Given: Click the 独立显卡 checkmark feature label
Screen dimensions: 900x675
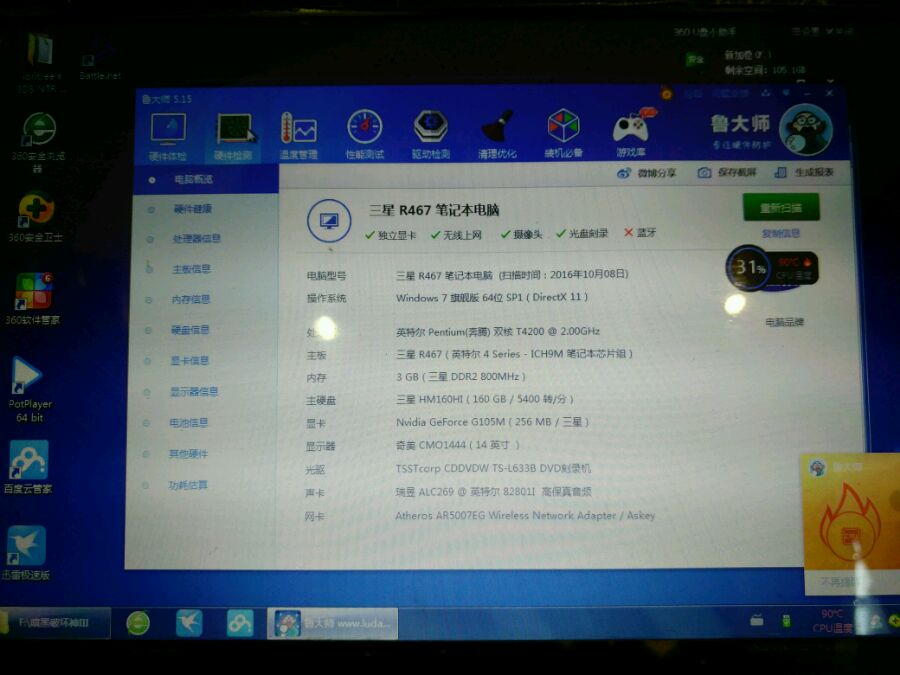Looking at the screenshot, I should 391,235.
